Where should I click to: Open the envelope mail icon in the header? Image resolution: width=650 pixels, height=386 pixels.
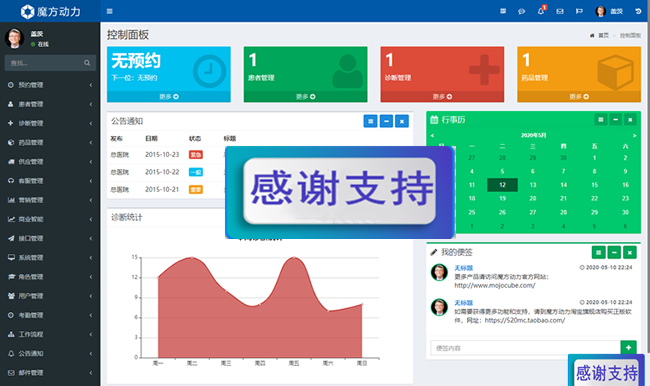pyautogui.click(x=560, y=11)
